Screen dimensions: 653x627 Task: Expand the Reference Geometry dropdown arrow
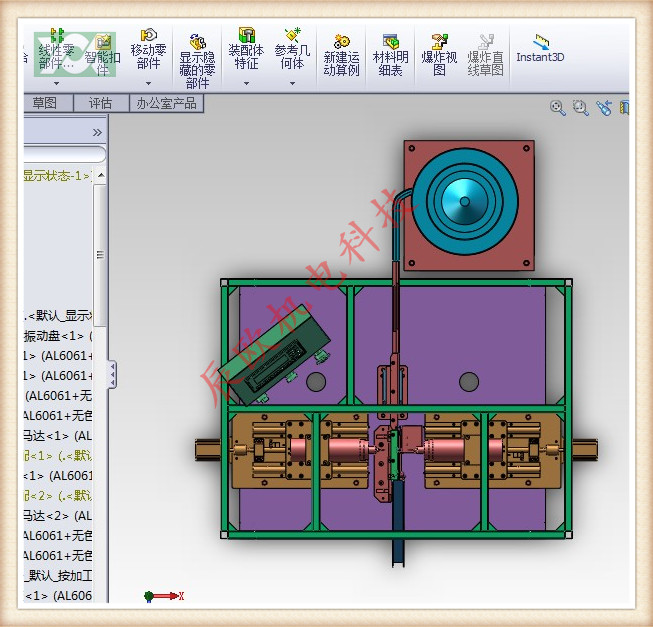pos(292,84)
